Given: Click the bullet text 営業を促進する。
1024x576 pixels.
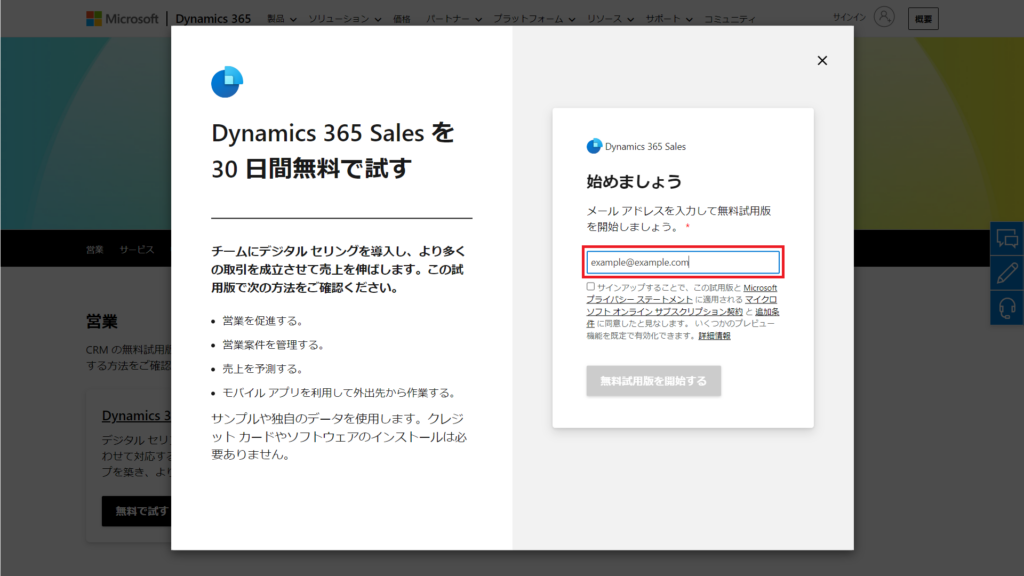Looking at the screenshot, I should coord(263,321).
